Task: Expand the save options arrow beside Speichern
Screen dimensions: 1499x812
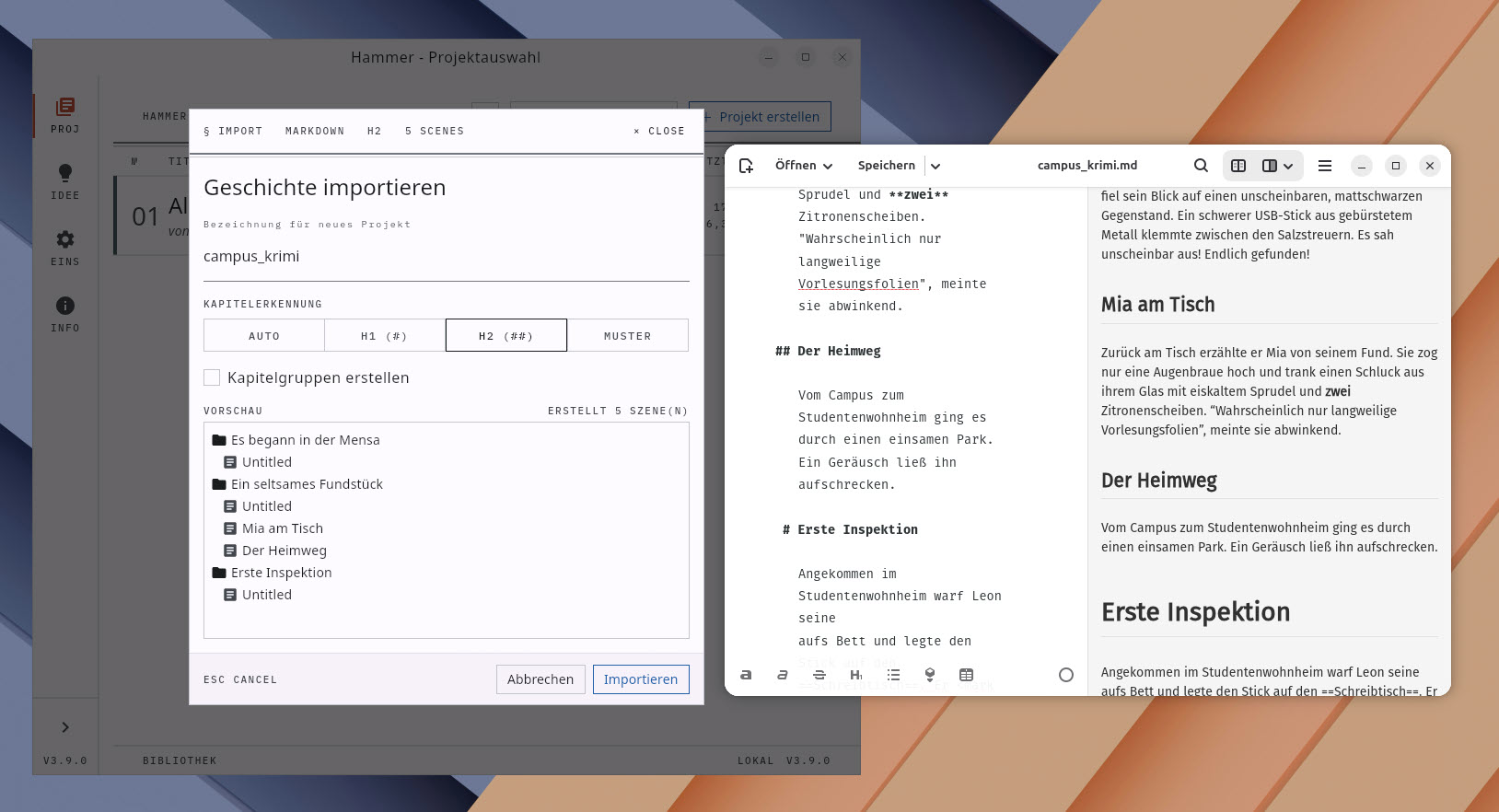Action: pyautogui.click(x=935, y=166)
